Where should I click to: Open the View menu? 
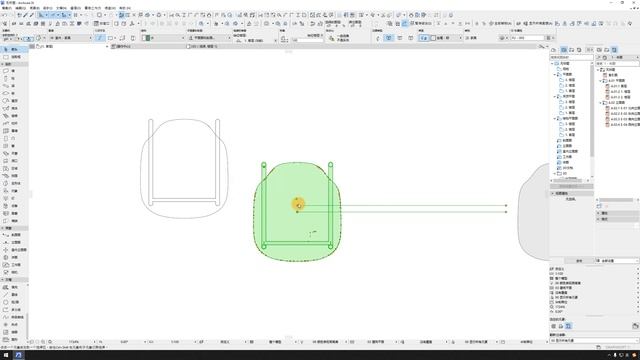35,8
